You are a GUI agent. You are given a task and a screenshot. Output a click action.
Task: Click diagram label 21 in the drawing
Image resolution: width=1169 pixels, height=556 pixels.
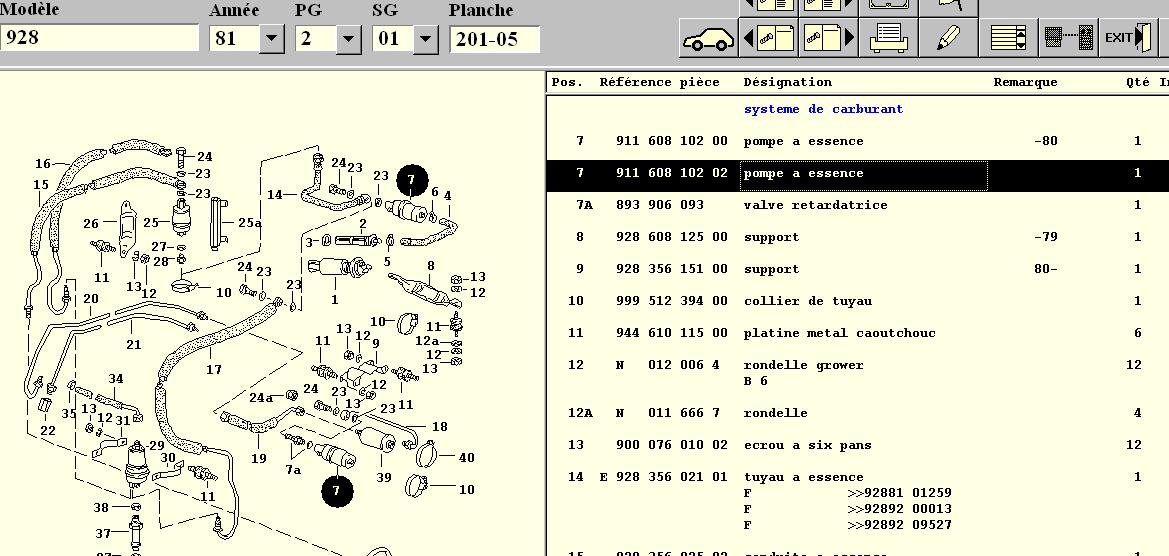133,344
